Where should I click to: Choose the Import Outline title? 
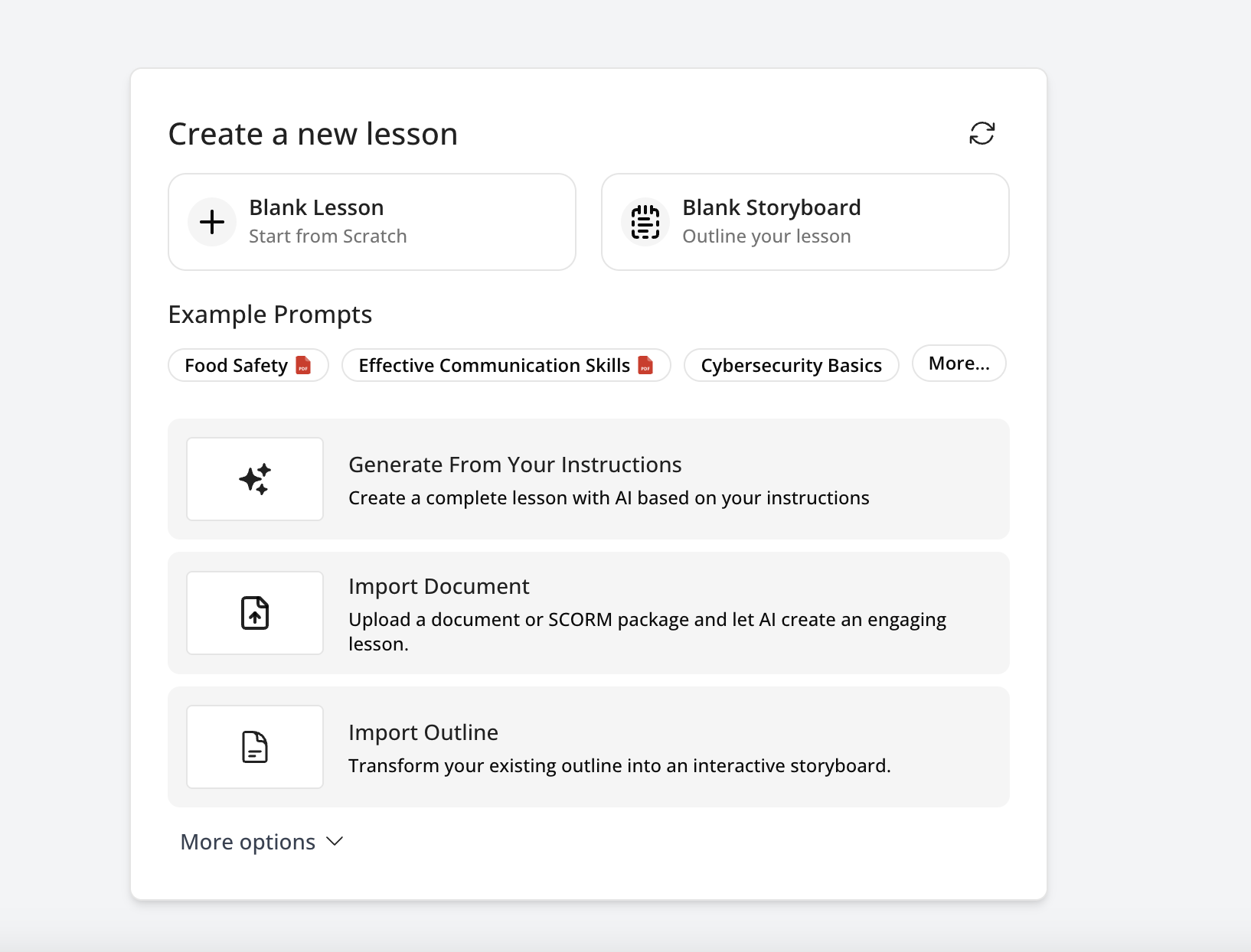click(423, 732)
